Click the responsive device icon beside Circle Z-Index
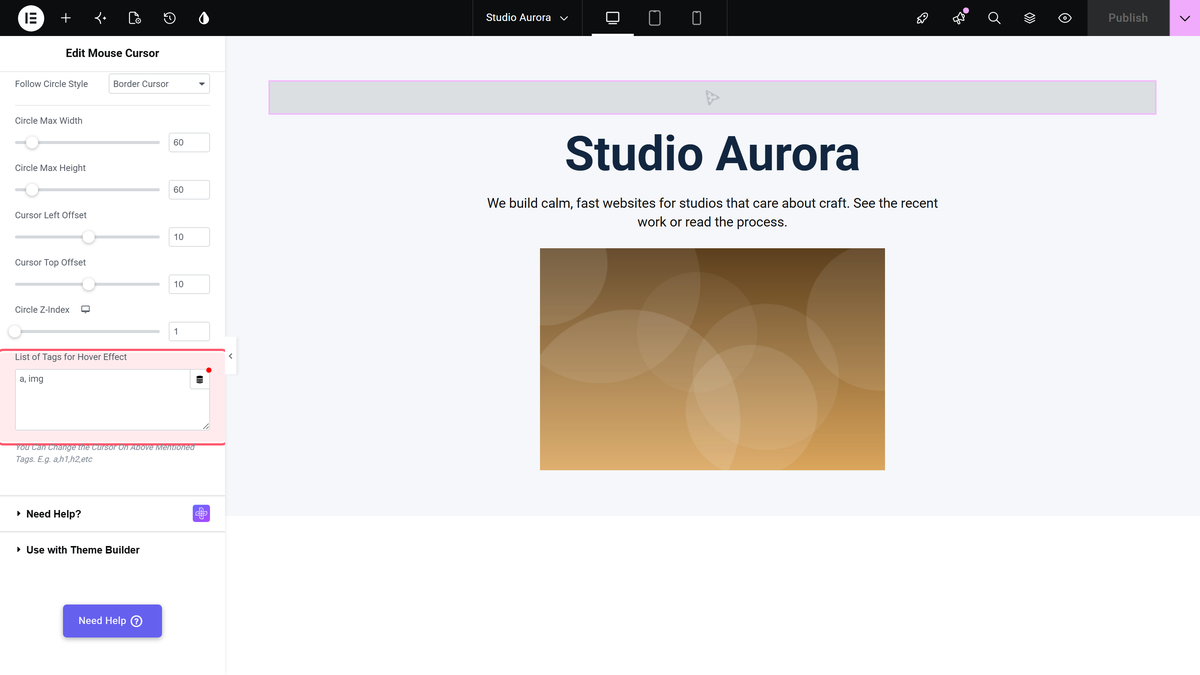Screen dimensions: 1200x675 click(x=86, y=310)
